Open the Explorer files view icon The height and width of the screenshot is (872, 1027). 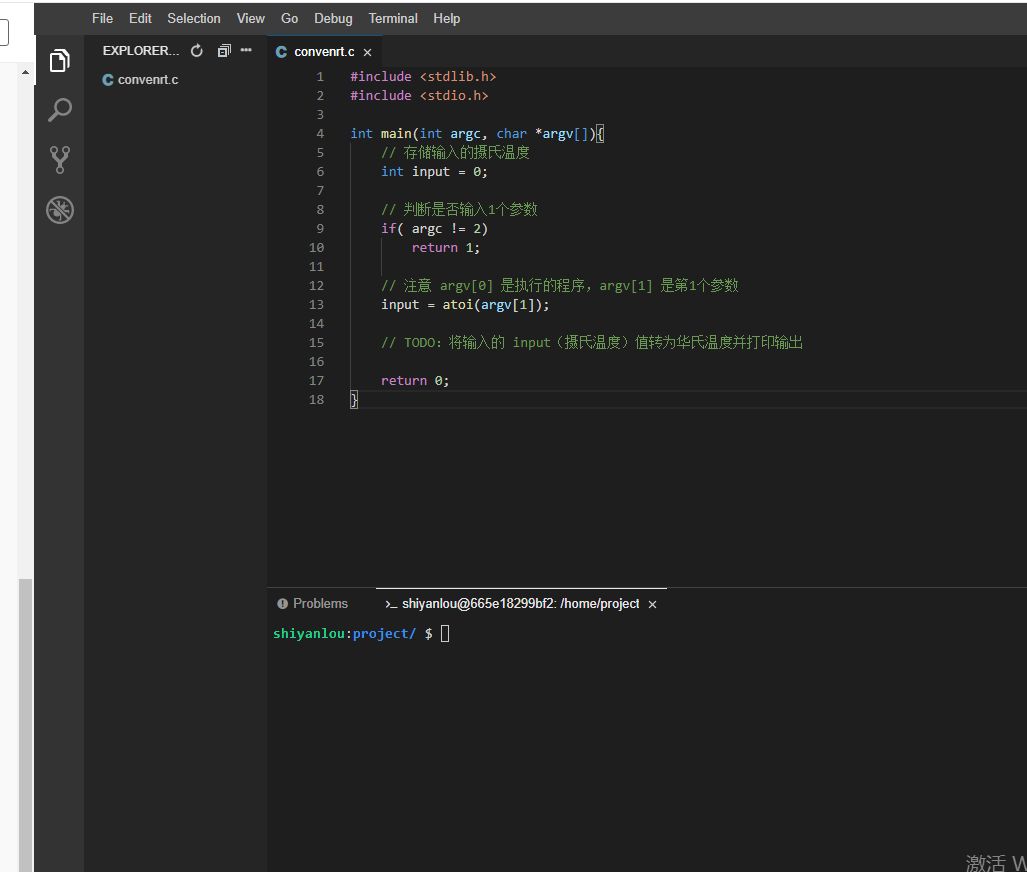pos(60,60)
